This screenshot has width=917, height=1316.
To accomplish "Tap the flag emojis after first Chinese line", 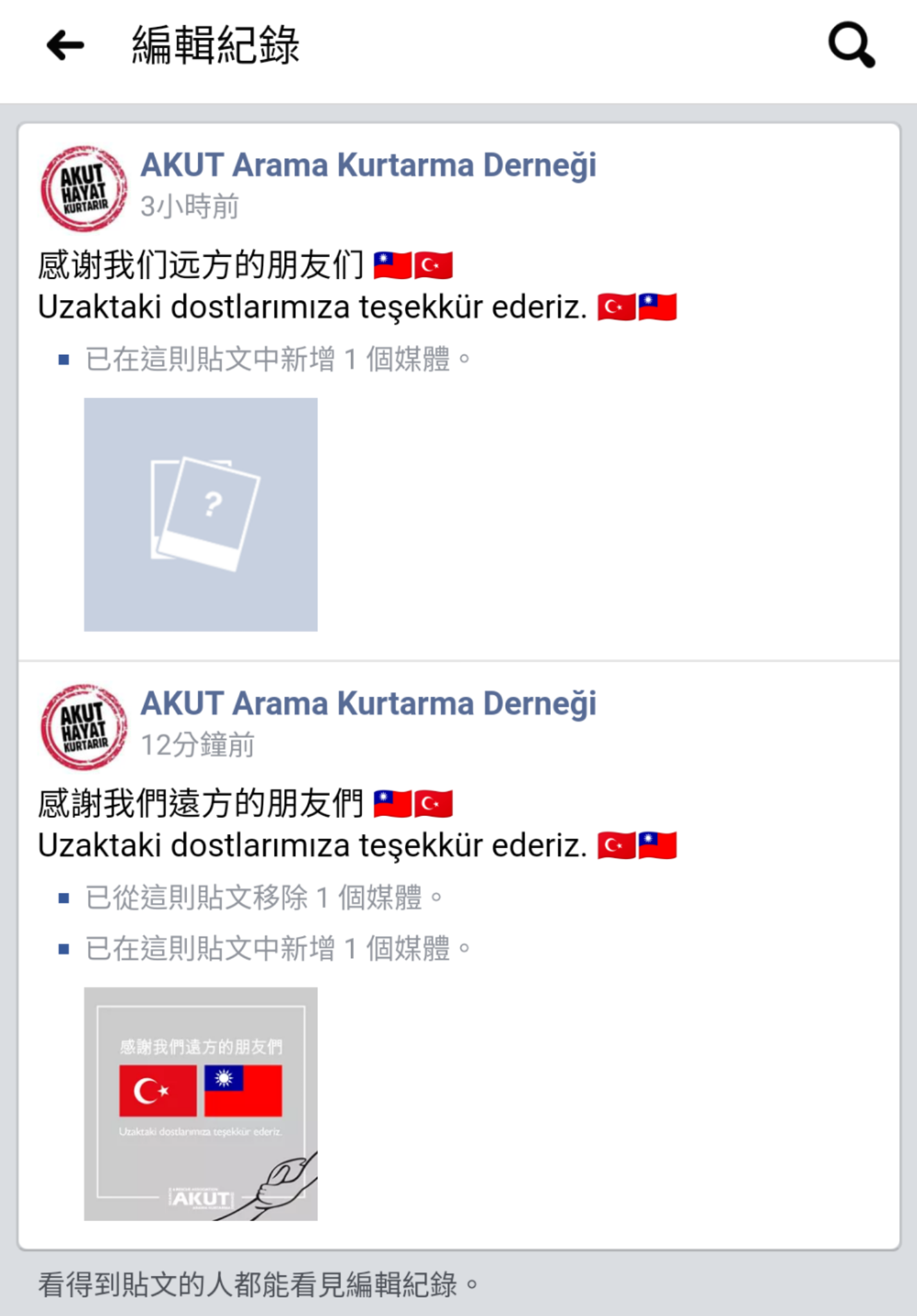I will click(413, 265).
